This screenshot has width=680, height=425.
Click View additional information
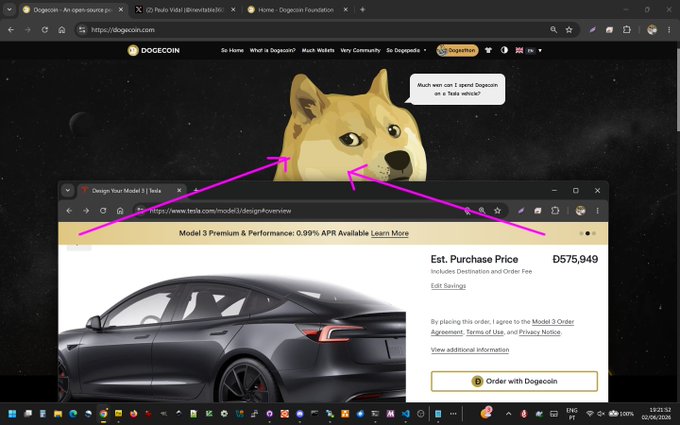(x=470, y=350)
